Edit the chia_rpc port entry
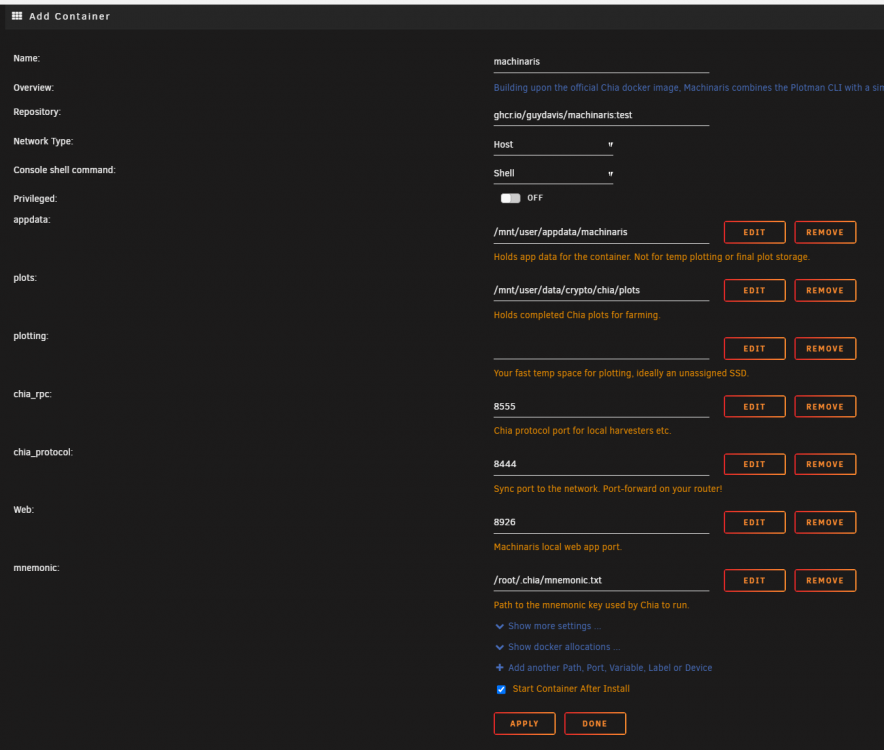884x750 pixels. [754, 407]
